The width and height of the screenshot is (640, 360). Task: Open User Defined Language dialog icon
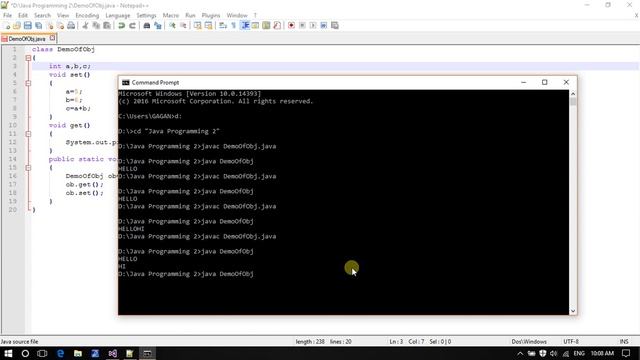click(256, 25)
